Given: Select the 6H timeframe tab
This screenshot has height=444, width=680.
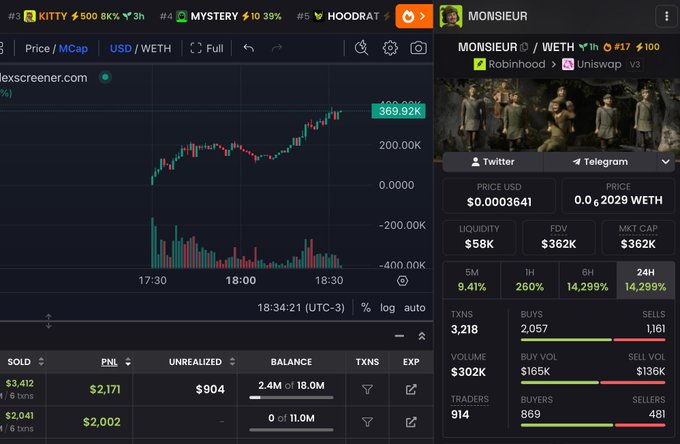Looking at the screenshot, I should [x=587, y=280].
